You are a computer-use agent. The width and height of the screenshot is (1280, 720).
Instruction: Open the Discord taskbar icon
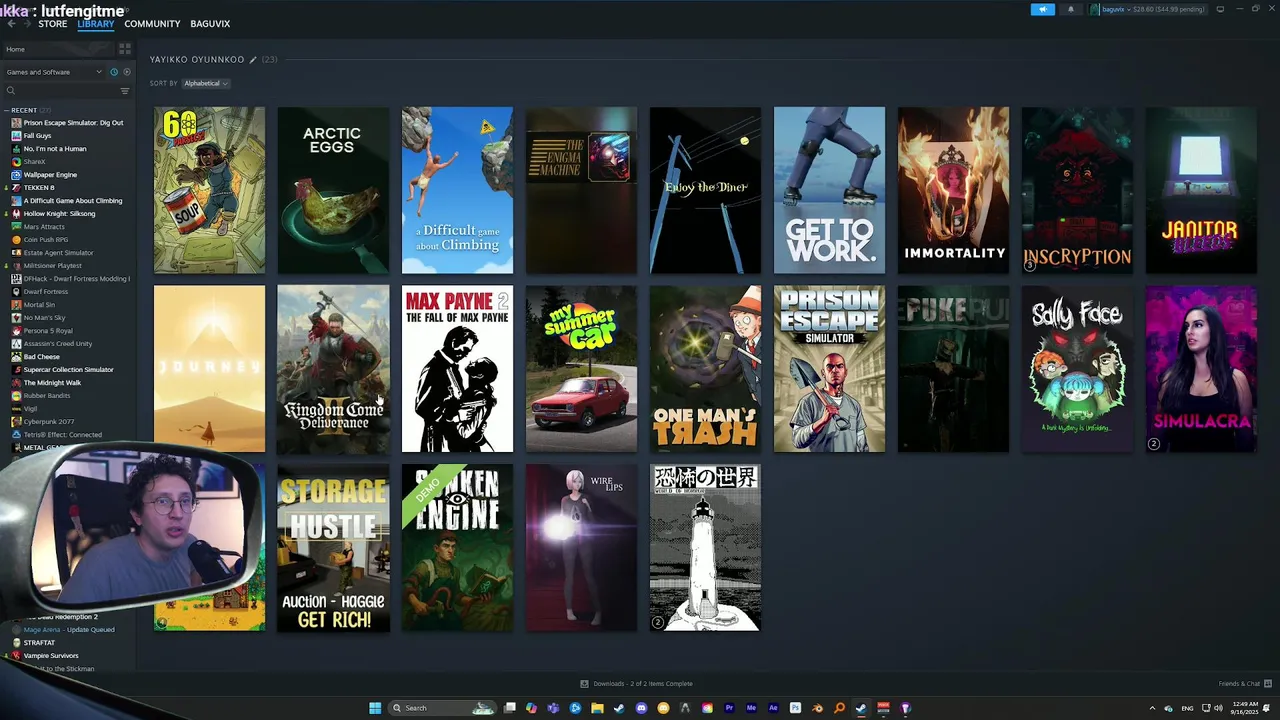tap(641, 708)
